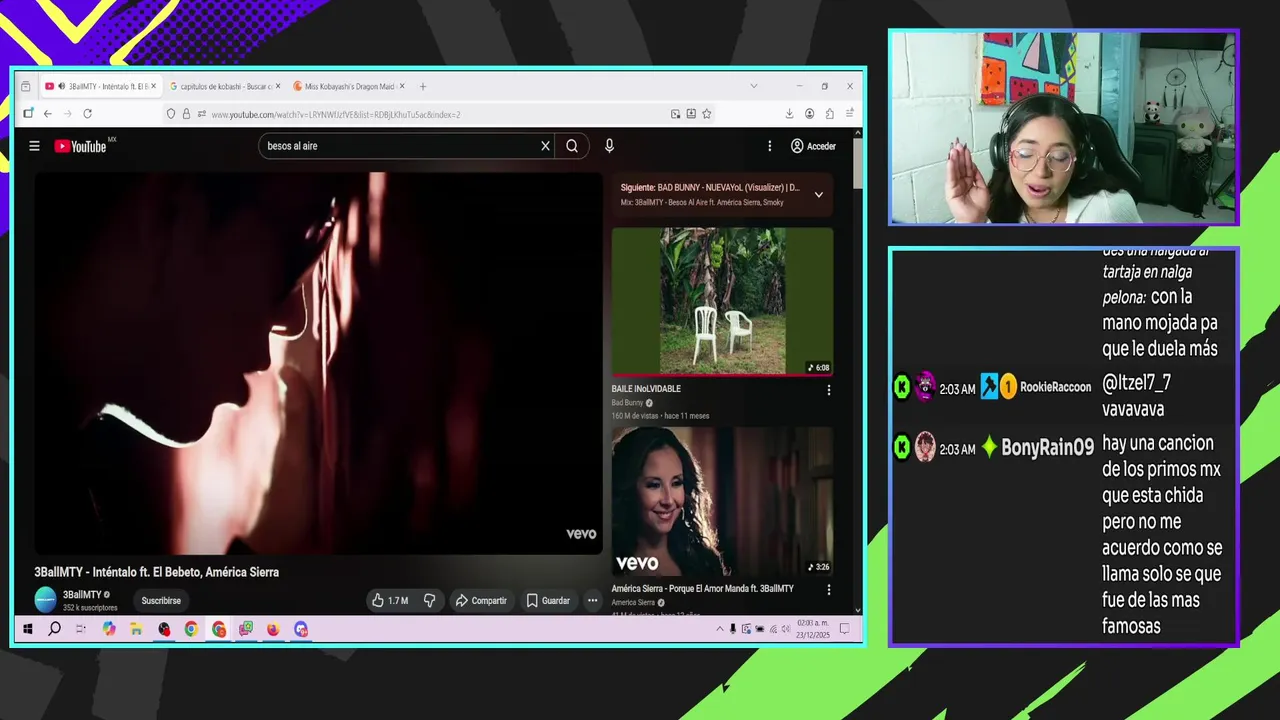Open a new browser tab

pyautogui.click(x=423, y=87)
